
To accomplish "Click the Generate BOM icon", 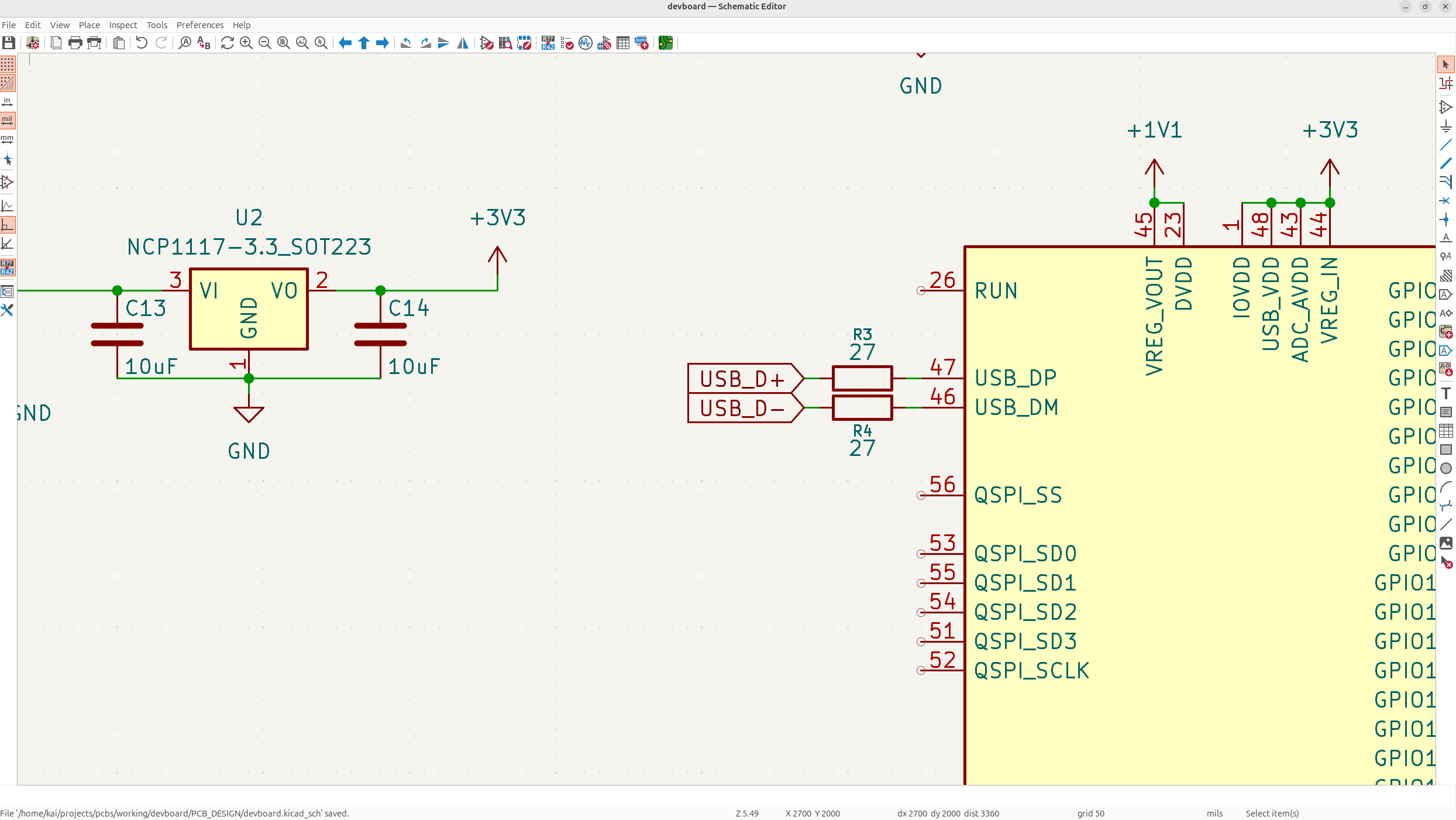I will pos(642,43).
